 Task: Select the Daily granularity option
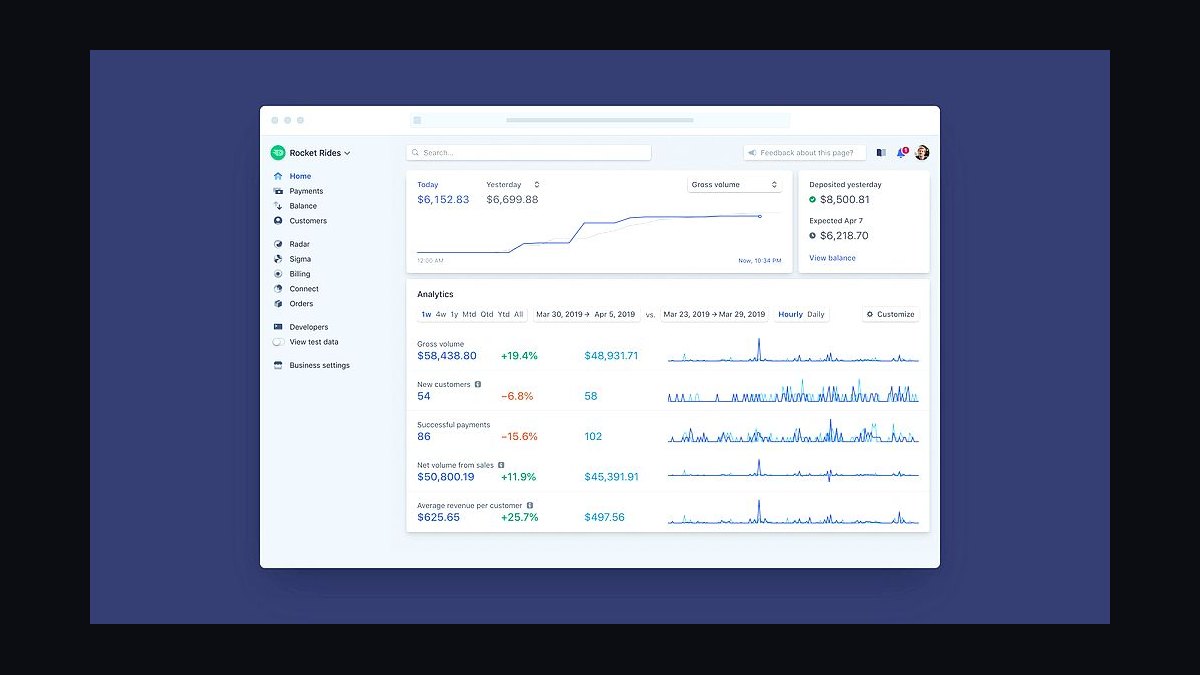[x=816, y=314]
